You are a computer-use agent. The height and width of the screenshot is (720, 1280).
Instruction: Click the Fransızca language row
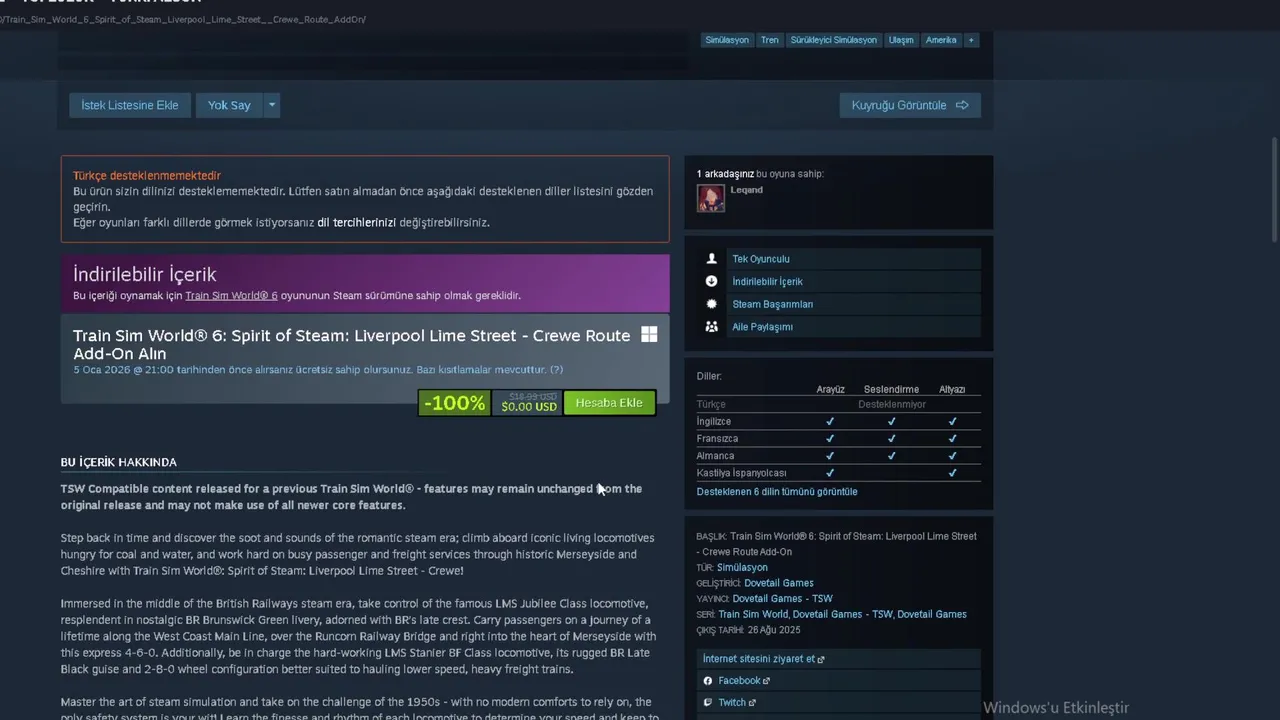click(838, 439)
